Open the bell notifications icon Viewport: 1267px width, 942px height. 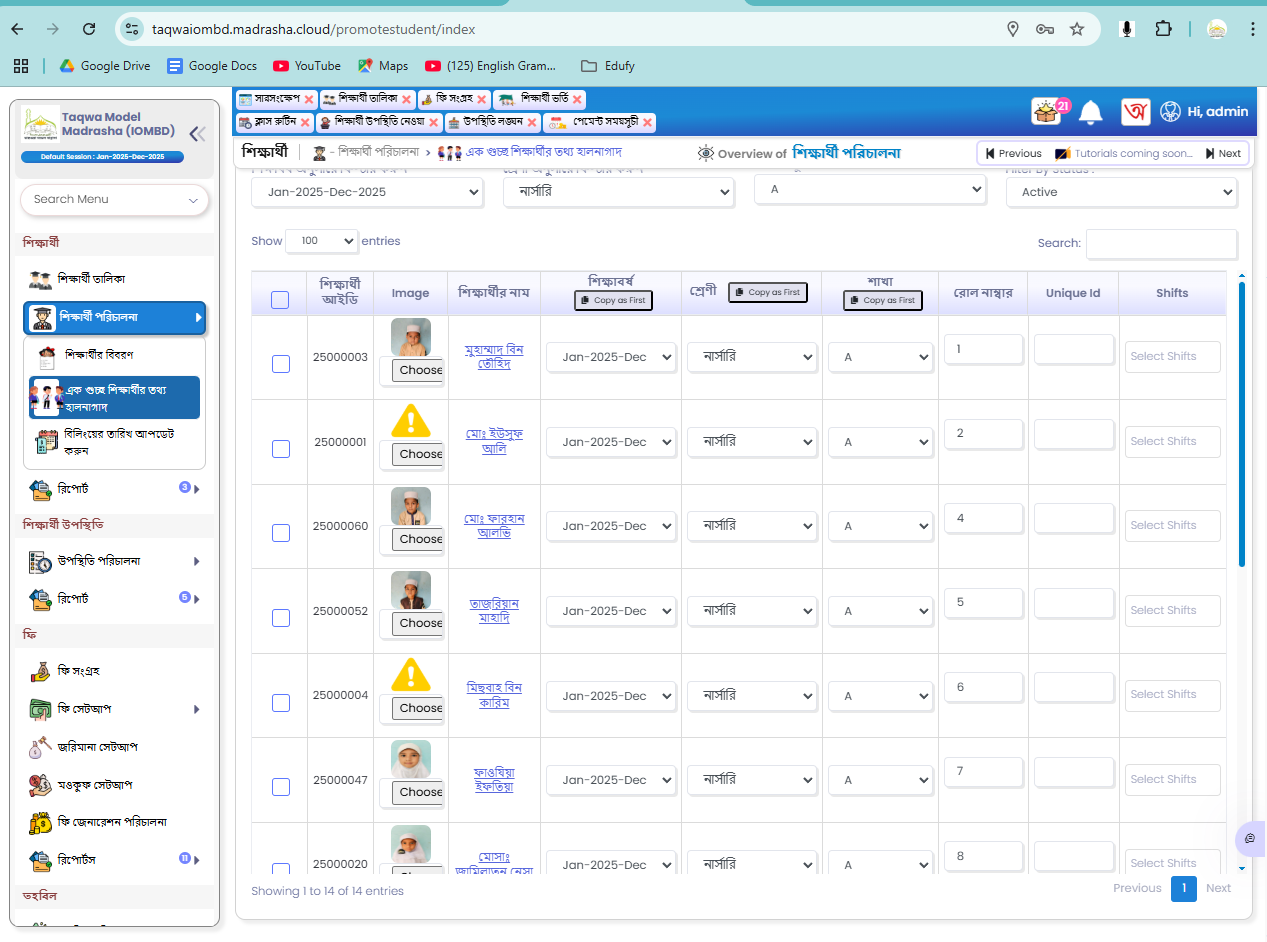click(x=1091, y=112)
